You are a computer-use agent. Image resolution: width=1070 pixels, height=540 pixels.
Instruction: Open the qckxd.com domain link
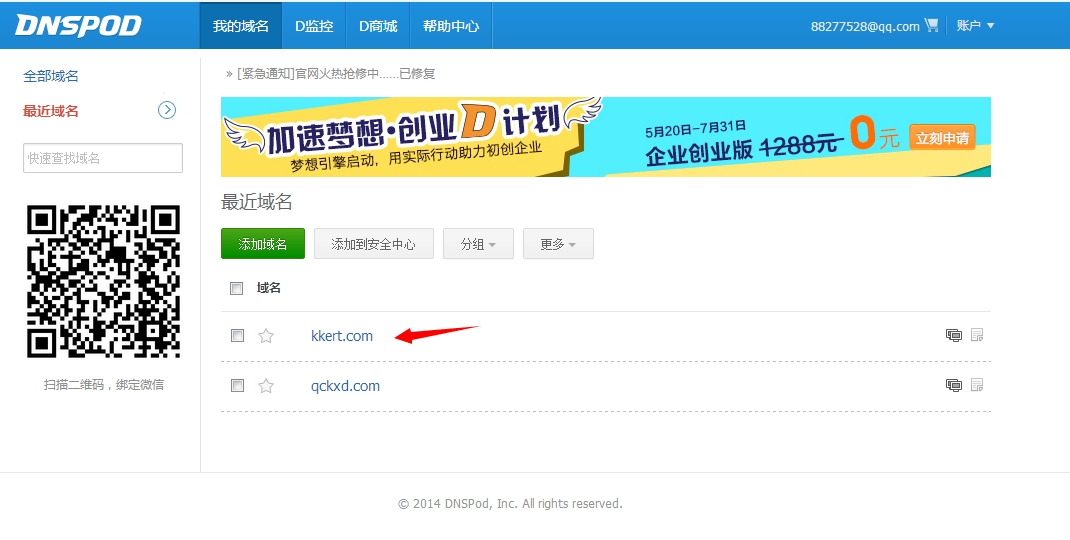345,386
